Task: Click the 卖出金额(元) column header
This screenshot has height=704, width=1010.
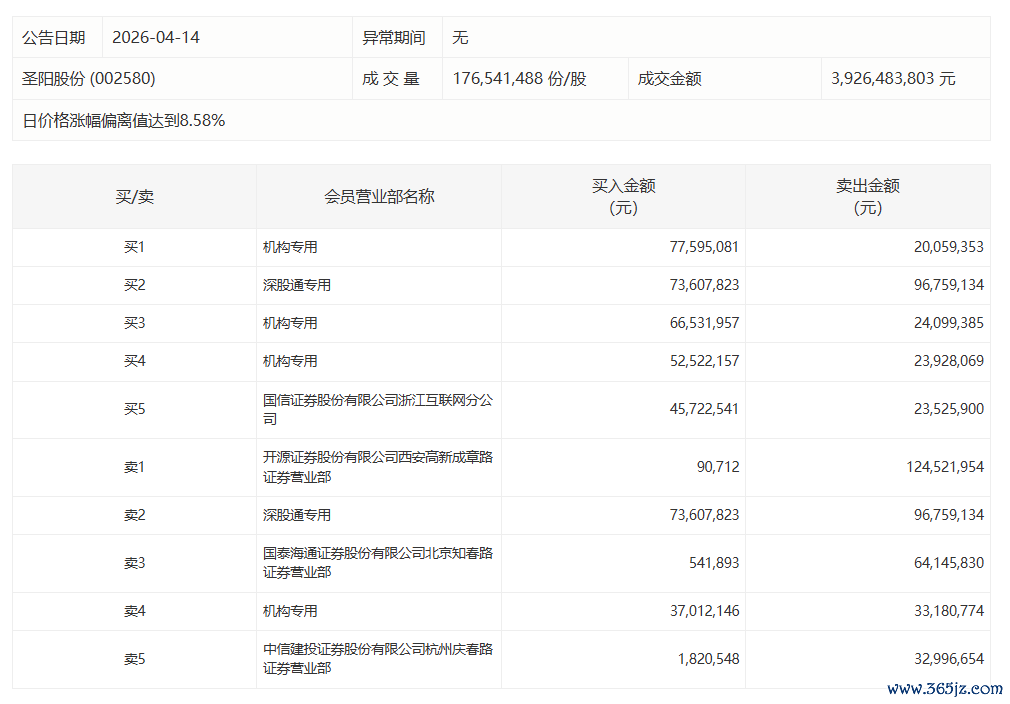Action: click(x=868, y=196)
